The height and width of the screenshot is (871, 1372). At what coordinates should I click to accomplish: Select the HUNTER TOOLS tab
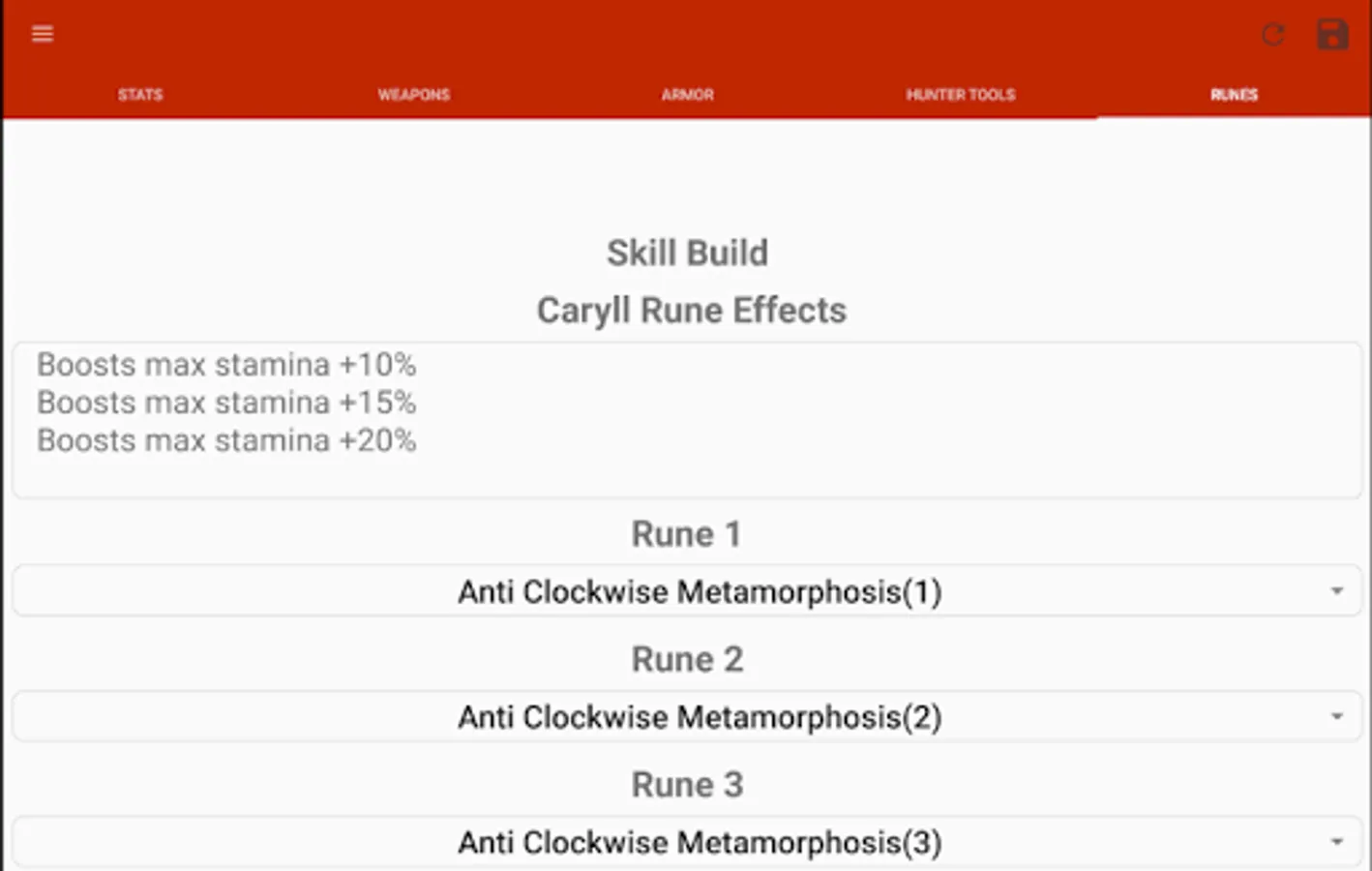coord(960,95)
